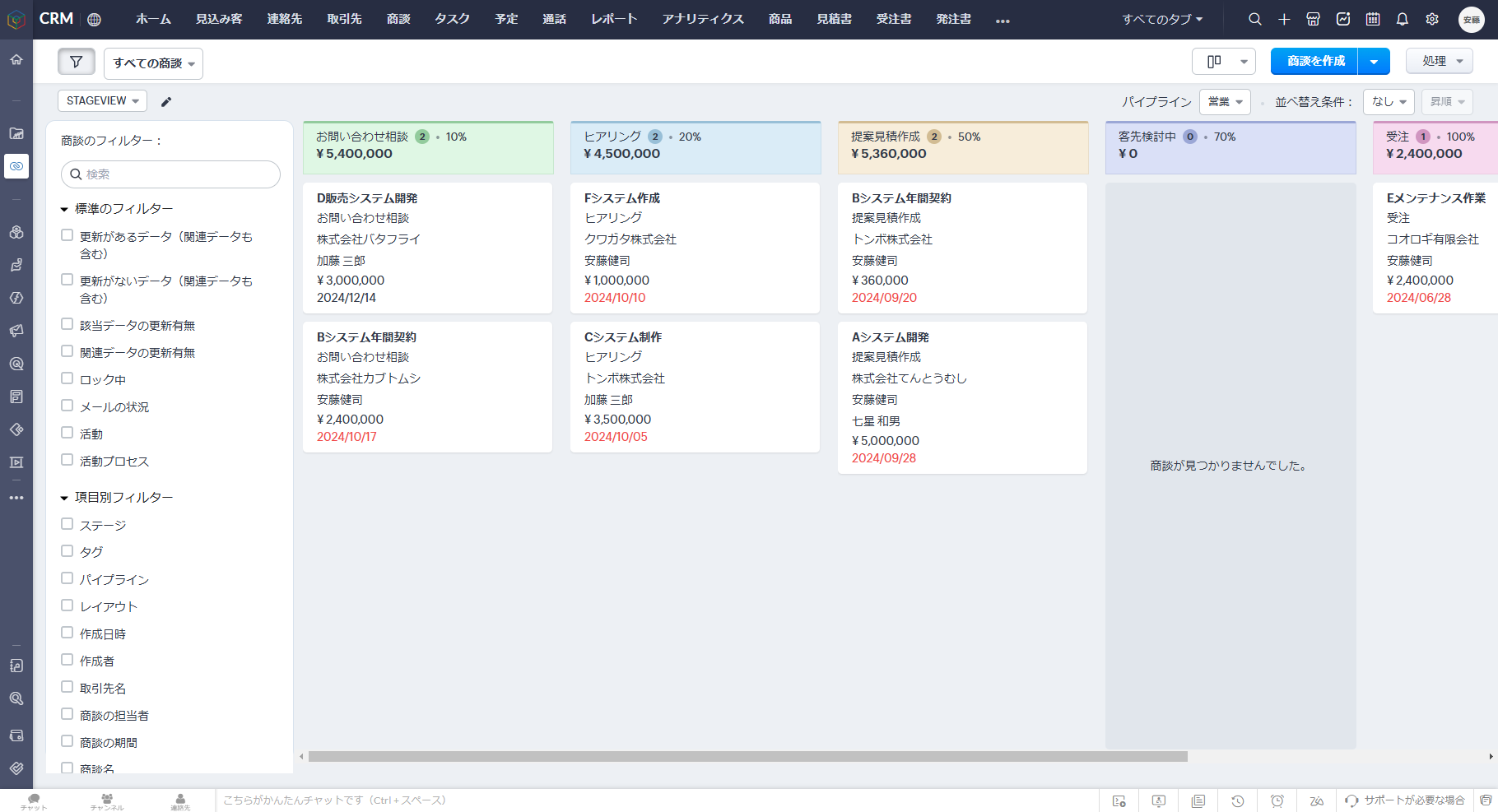This screenshot has height=812, width=1498.
Task: Open the Zia assistant icon in bottom bar
Action: (x=1317, y=800)
